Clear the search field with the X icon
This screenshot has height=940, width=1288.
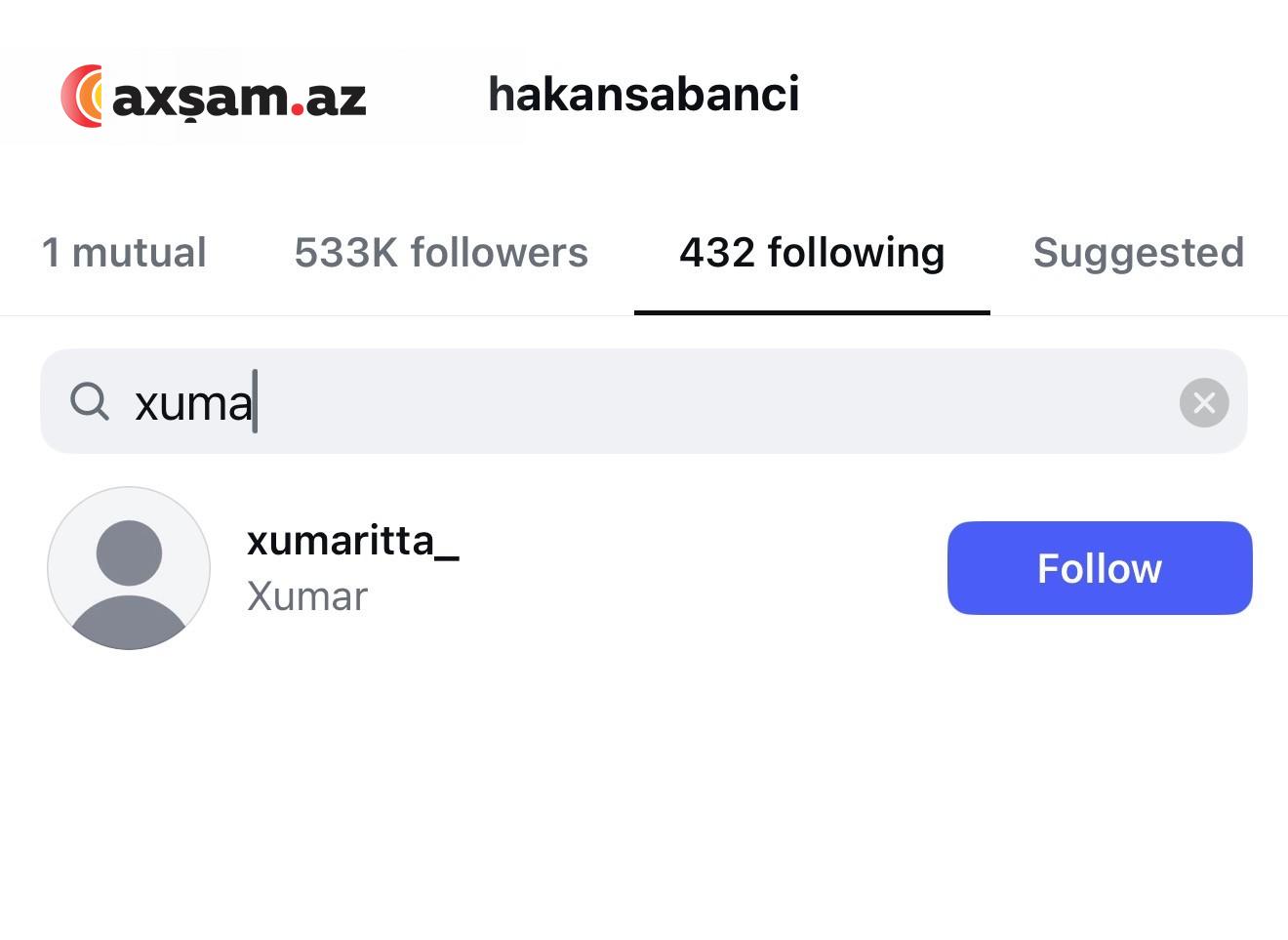[x=1203, y=402]
